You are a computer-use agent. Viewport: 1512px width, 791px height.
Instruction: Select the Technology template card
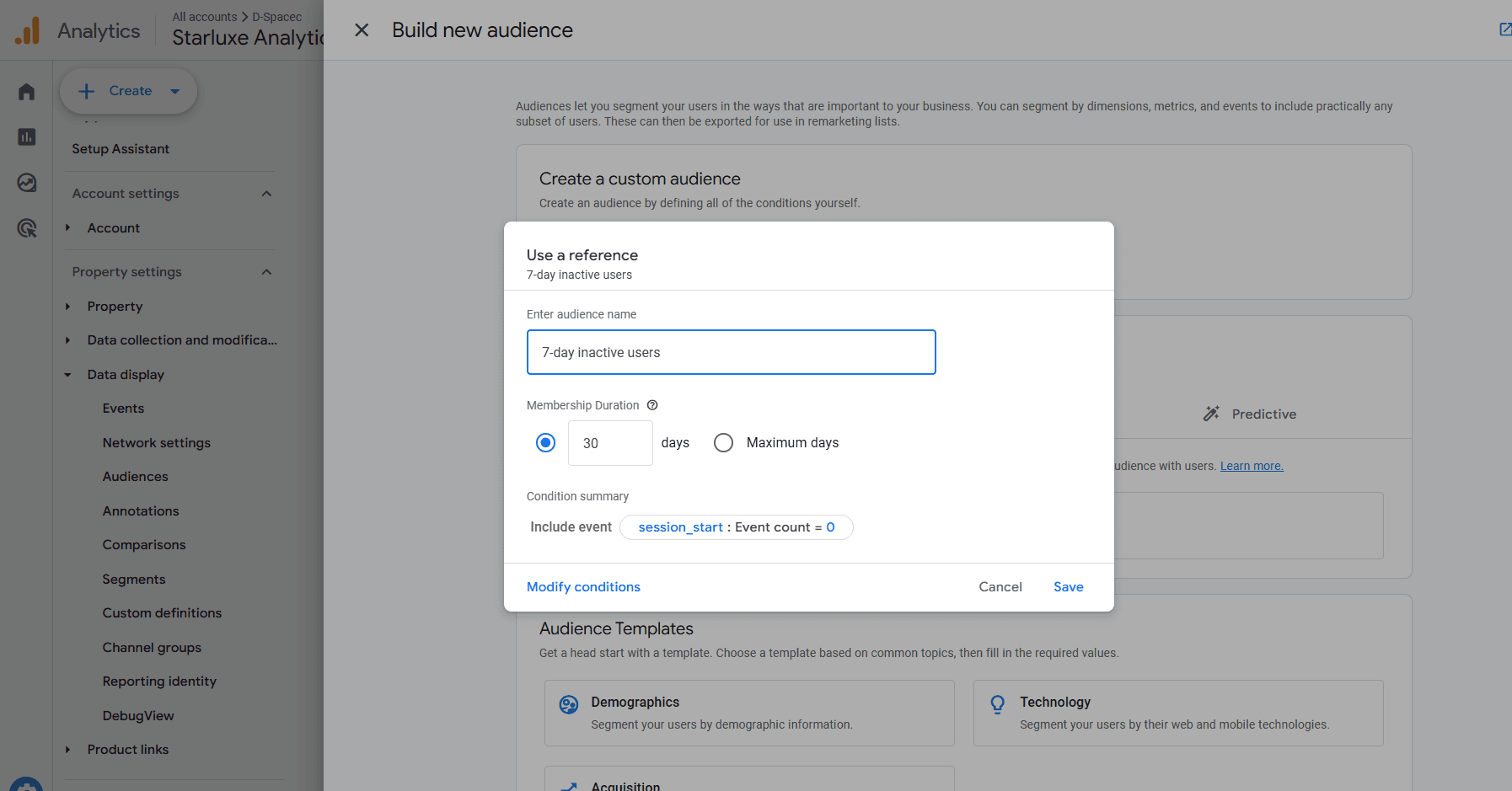(1178, 713)
